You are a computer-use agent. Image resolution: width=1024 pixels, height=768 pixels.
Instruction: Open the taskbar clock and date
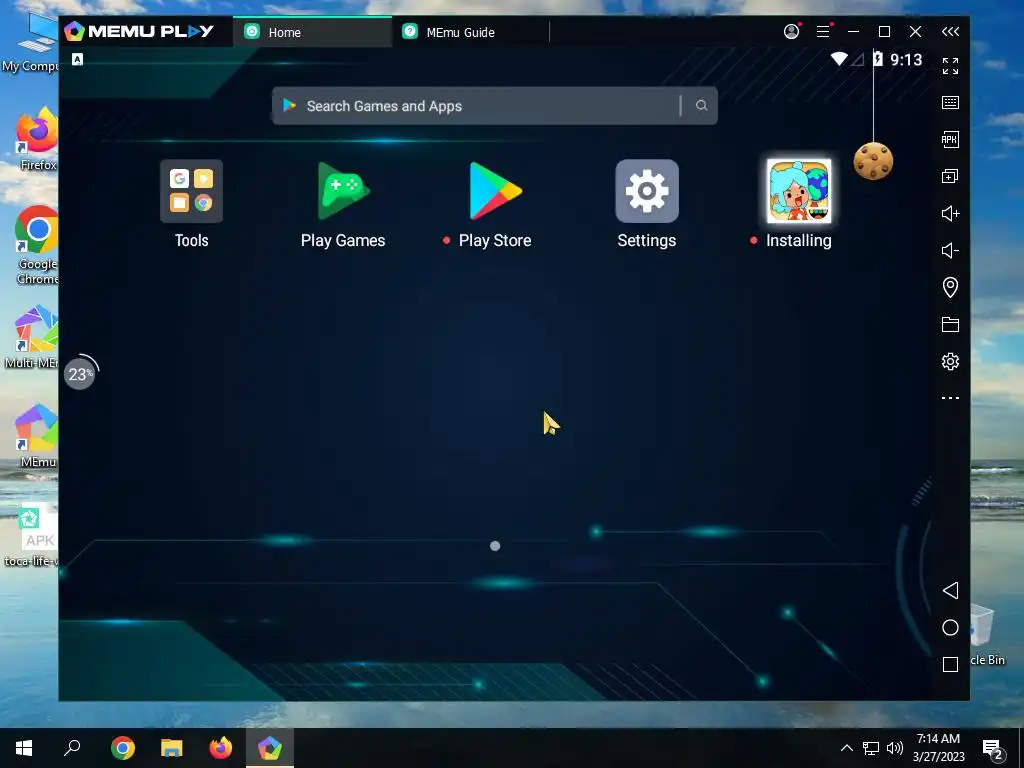tap(938, 748)
